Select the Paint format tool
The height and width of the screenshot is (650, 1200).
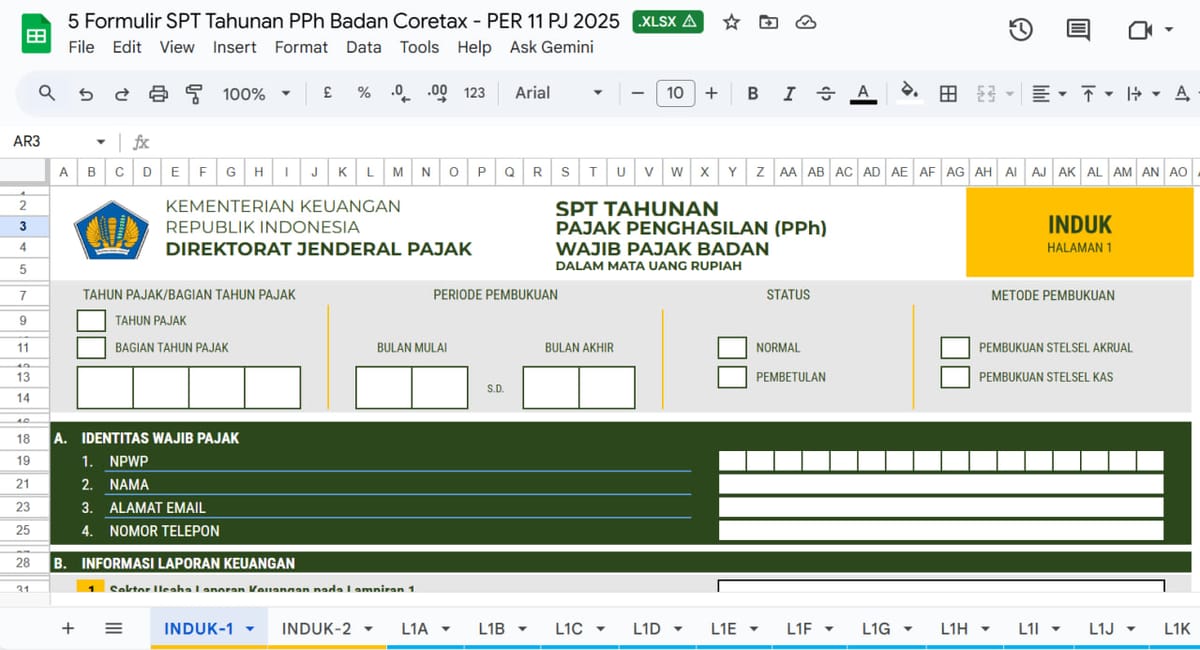point(194,92)
